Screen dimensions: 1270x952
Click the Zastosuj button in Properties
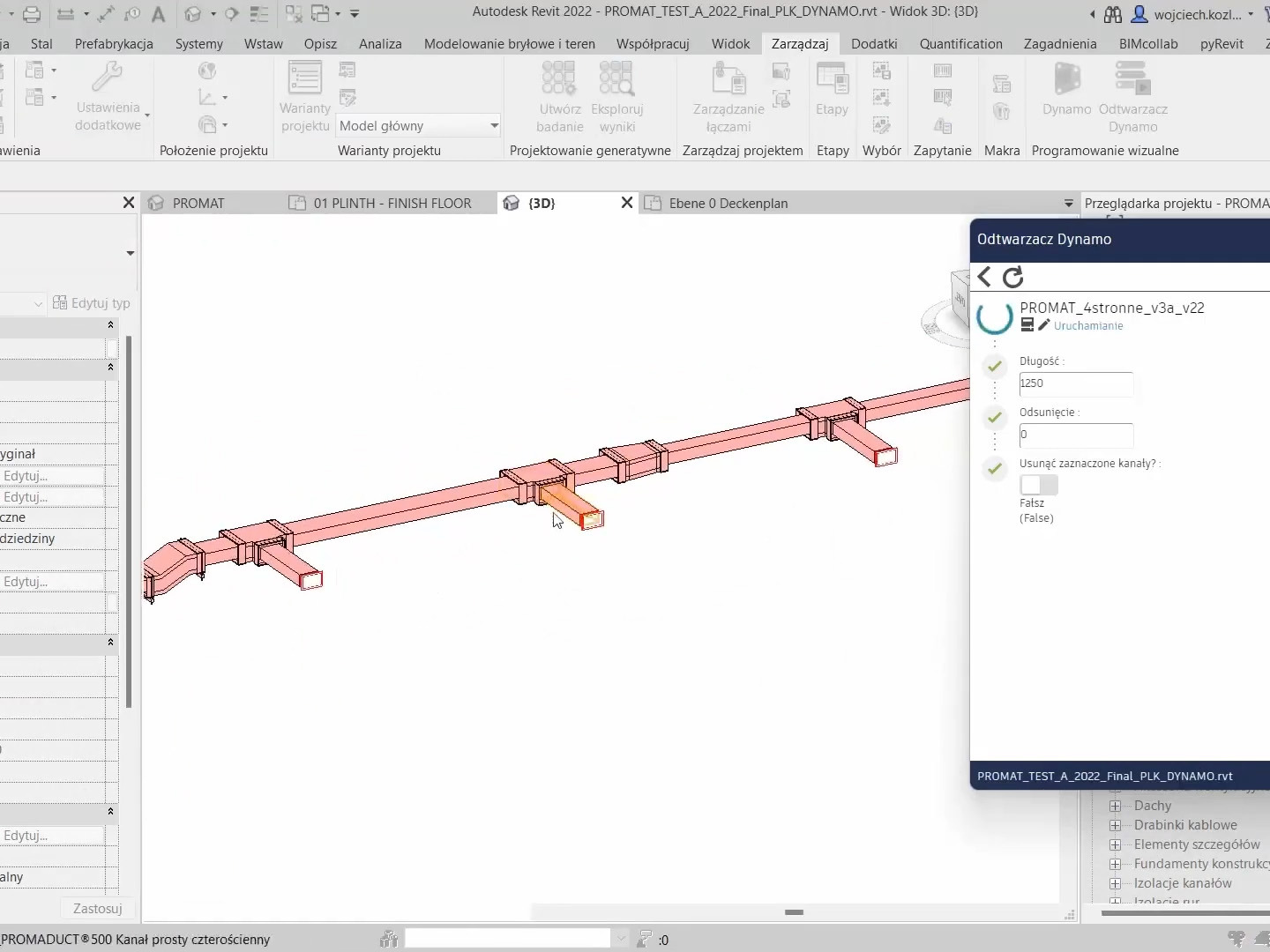point(97,908)
